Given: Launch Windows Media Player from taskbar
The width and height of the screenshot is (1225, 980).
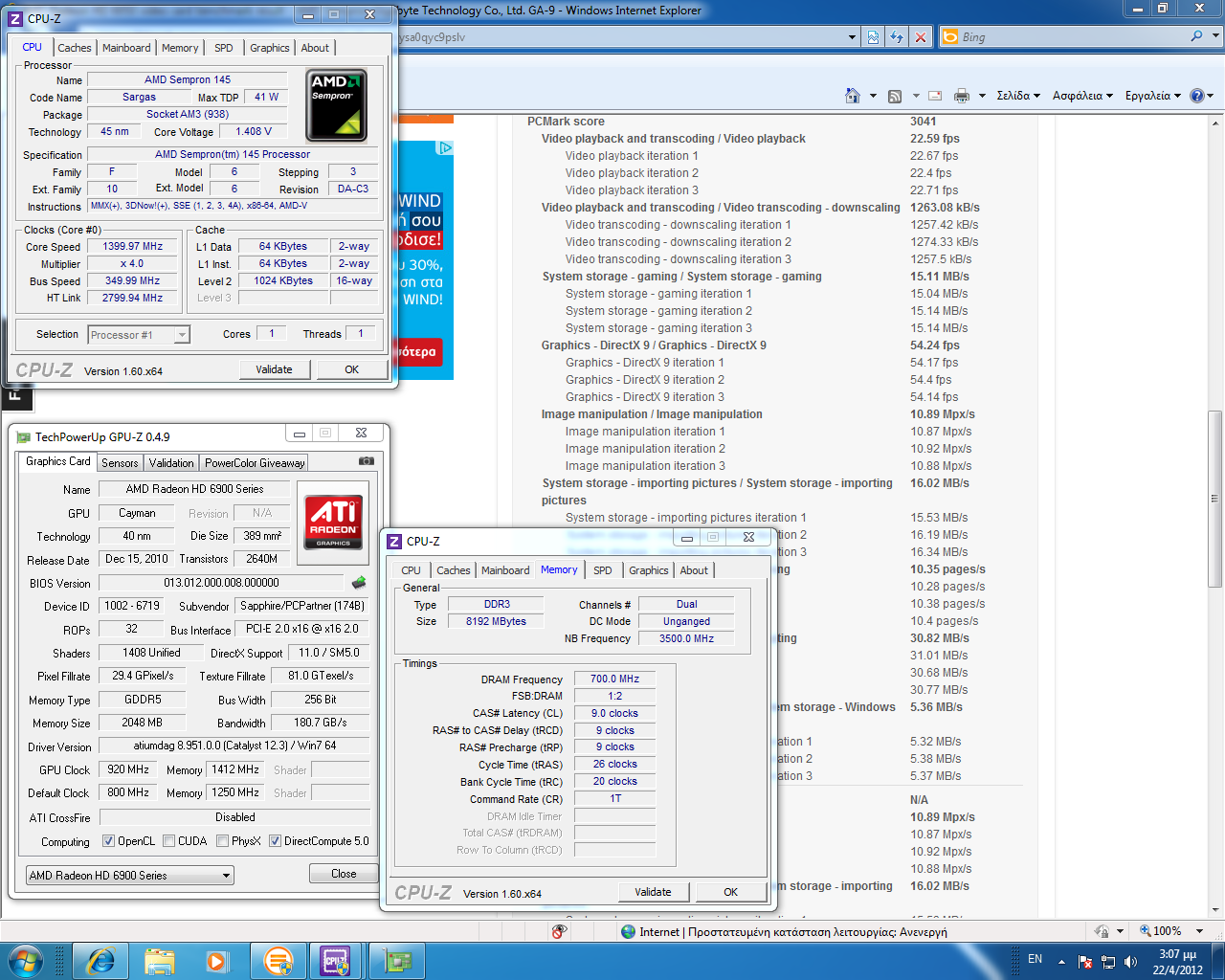Looking at the screenshot, I should 217,960.
